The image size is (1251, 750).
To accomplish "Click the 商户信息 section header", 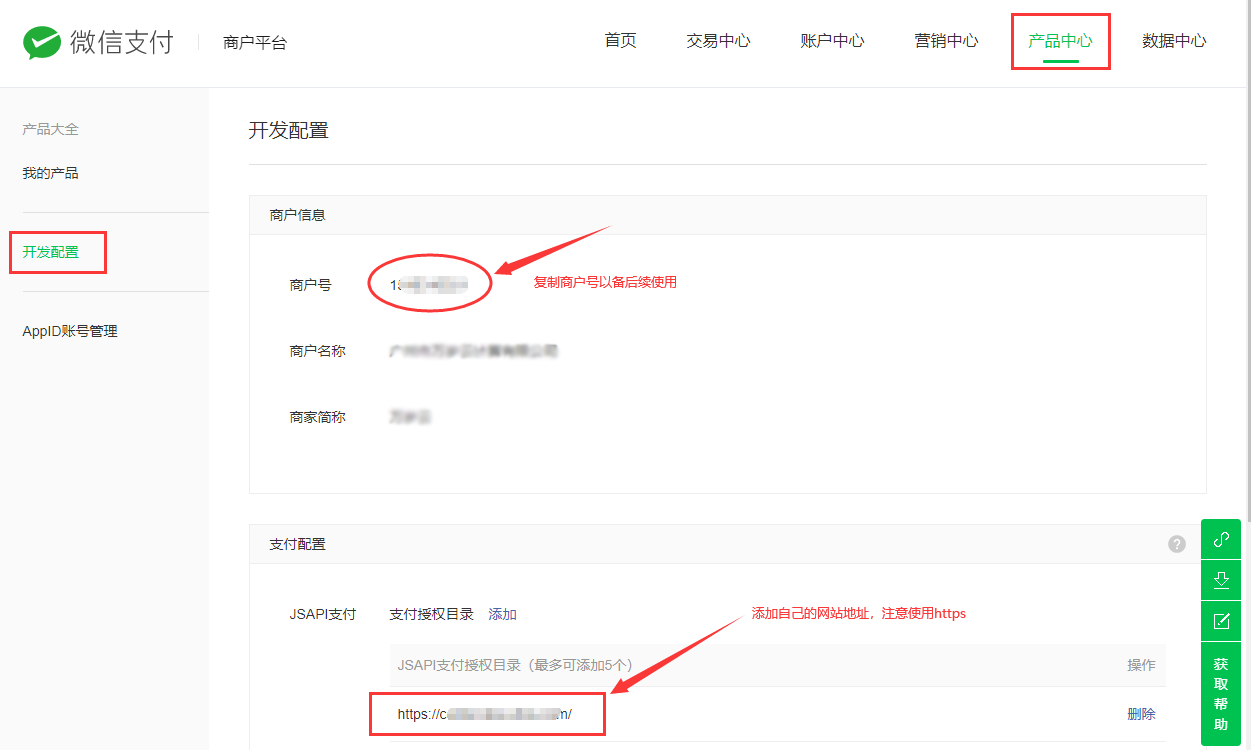I will 297,215.
